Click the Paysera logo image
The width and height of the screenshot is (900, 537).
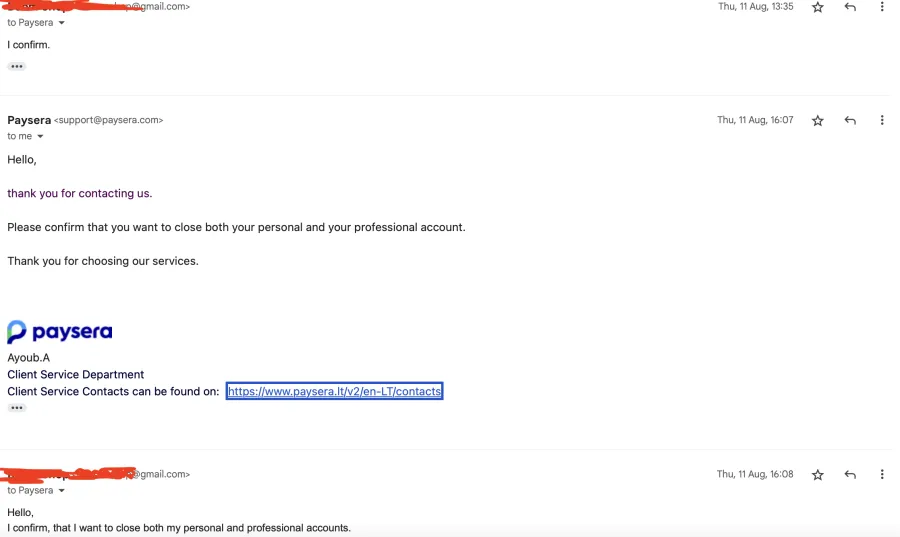(x=60, y=332)
